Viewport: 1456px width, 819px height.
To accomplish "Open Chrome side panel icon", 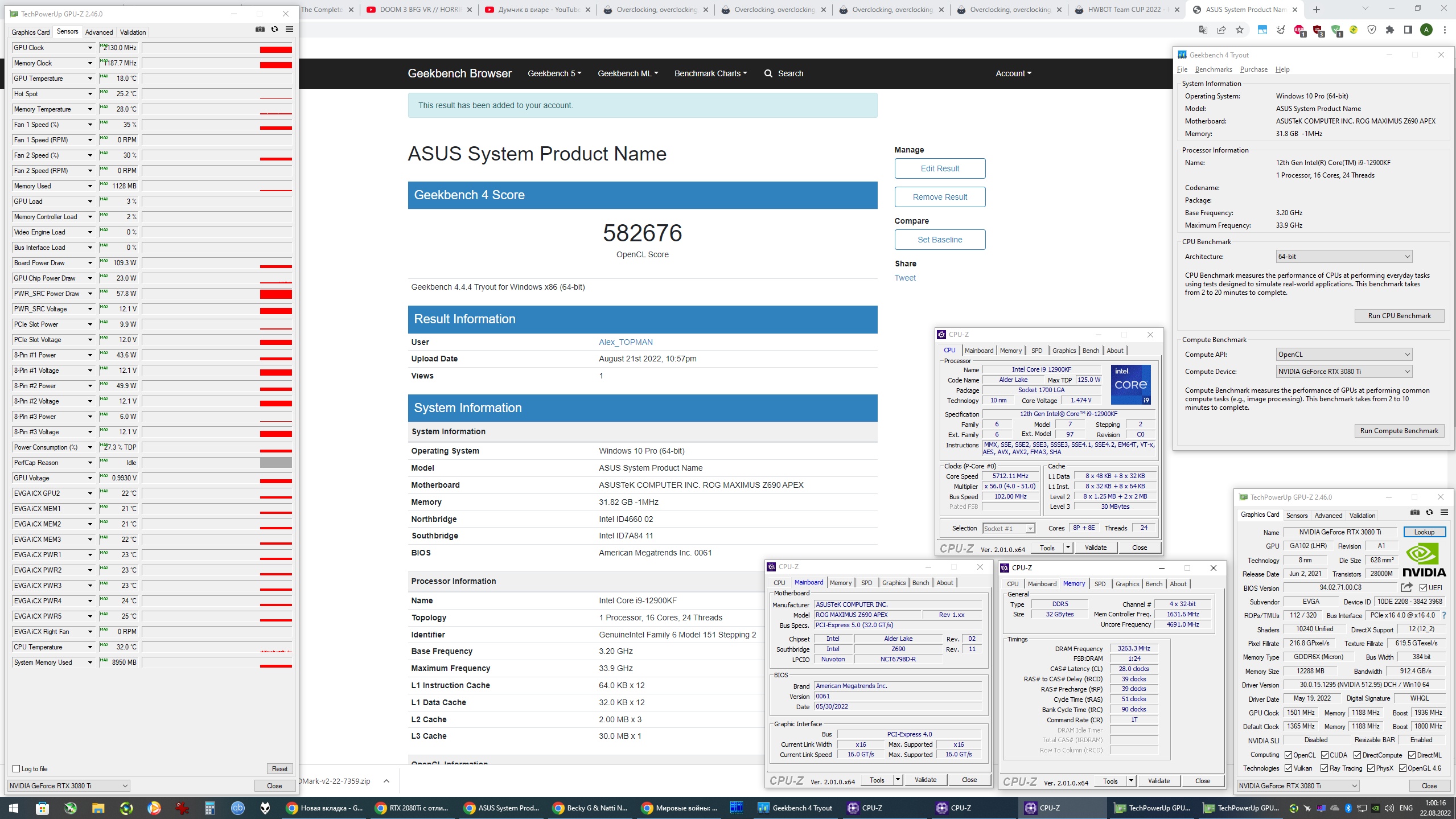I will point(1408,30).
